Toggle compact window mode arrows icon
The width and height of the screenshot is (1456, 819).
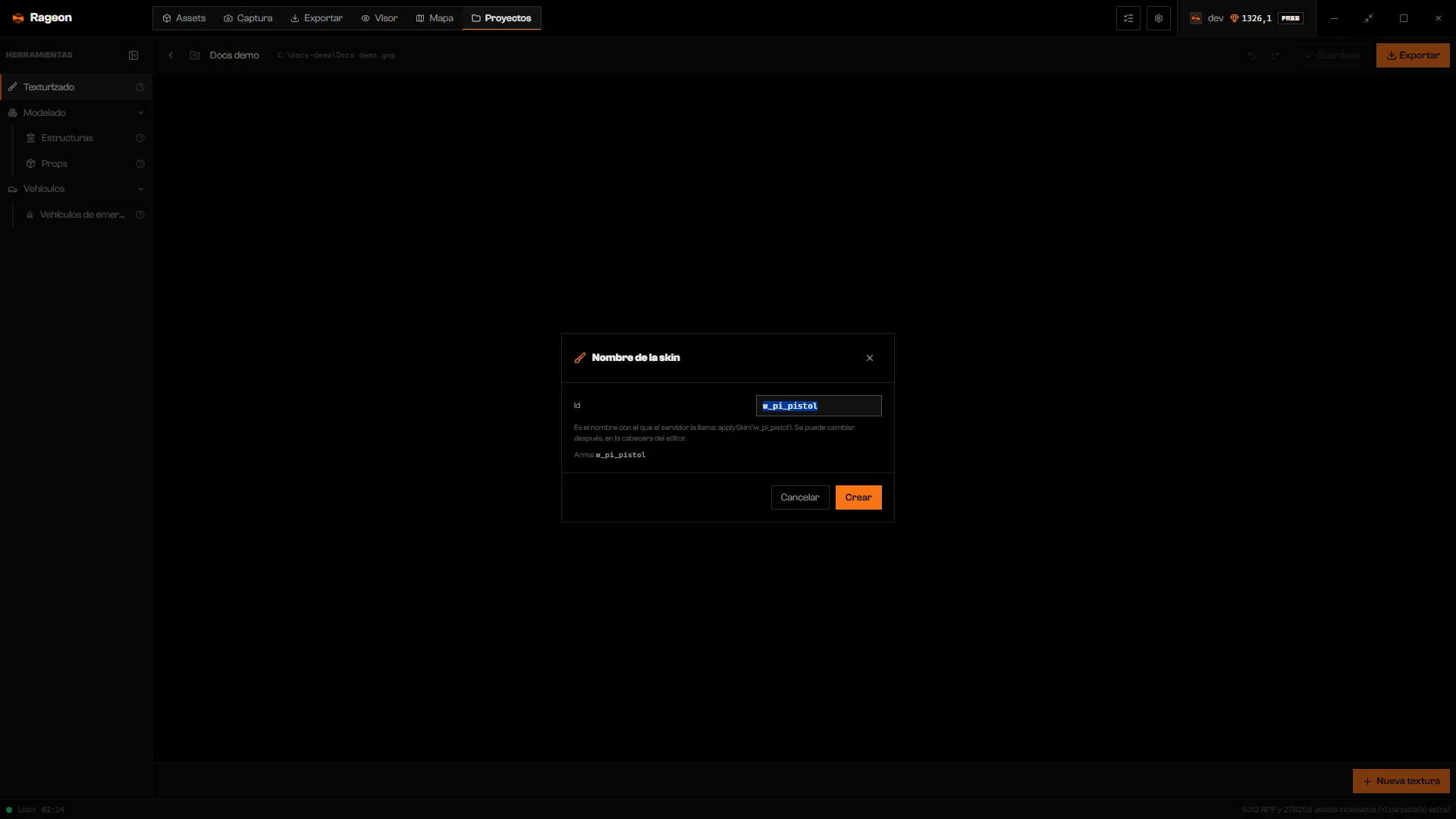click(1369, 18)
